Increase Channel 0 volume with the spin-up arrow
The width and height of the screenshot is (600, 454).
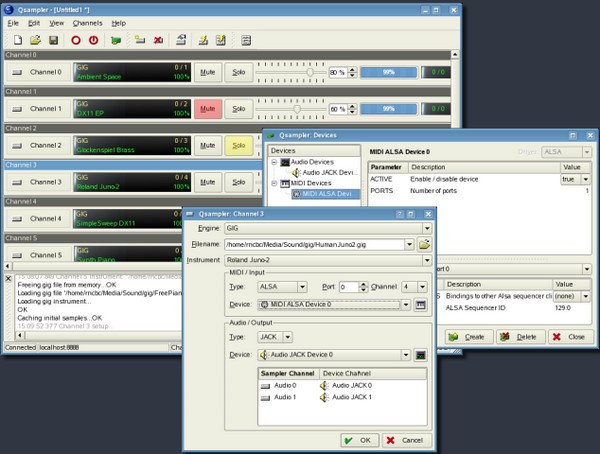352,70
